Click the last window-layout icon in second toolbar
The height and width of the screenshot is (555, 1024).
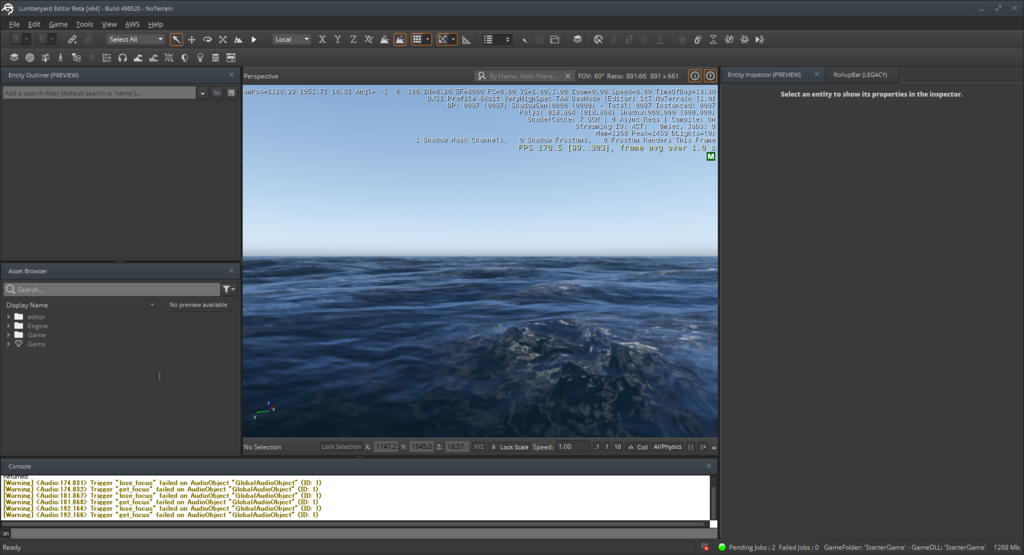[x=231, y=58]
